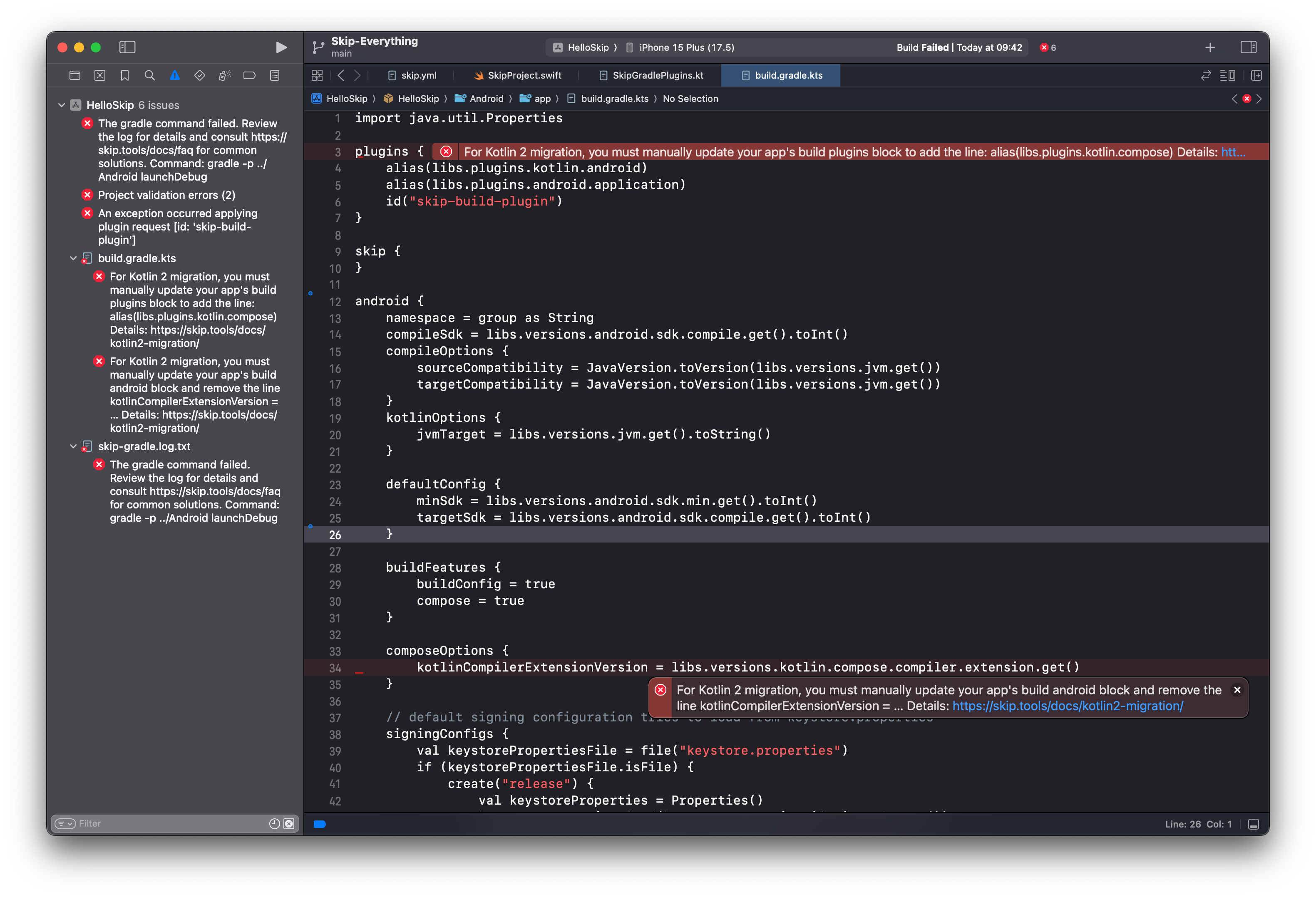Open the Project navigator
1316x897 pixels.
74,75
